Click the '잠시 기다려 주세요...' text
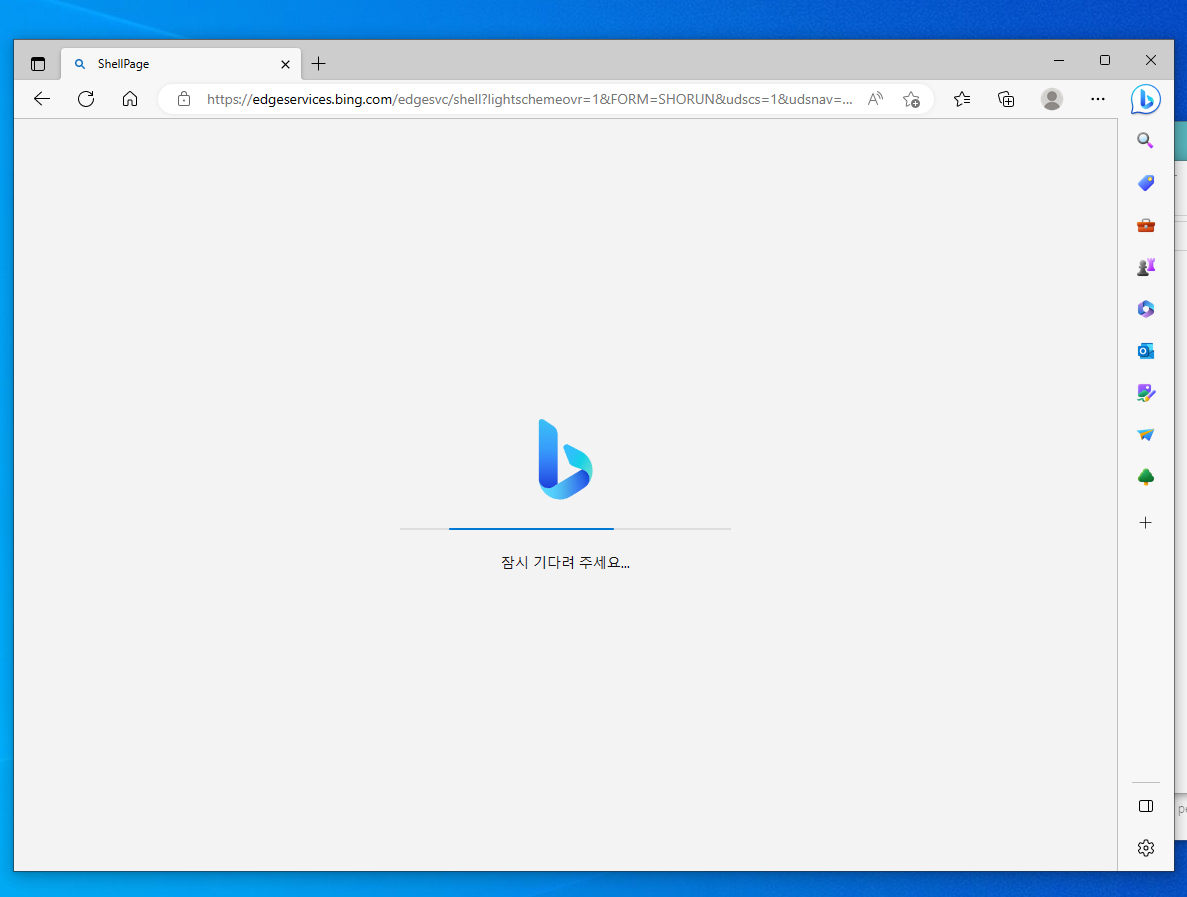The width and height of the screenshot is (1187, 897). coord(565,562)
